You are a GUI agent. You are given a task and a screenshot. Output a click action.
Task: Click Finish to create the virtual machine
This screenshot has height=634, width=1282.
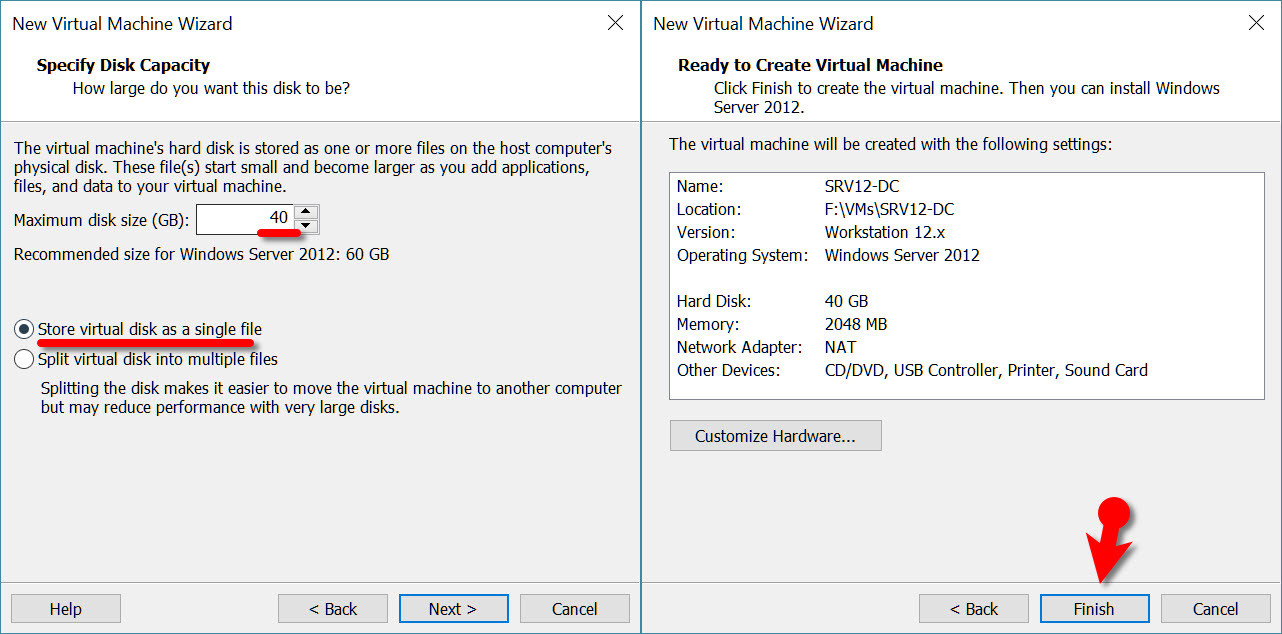1094,608
